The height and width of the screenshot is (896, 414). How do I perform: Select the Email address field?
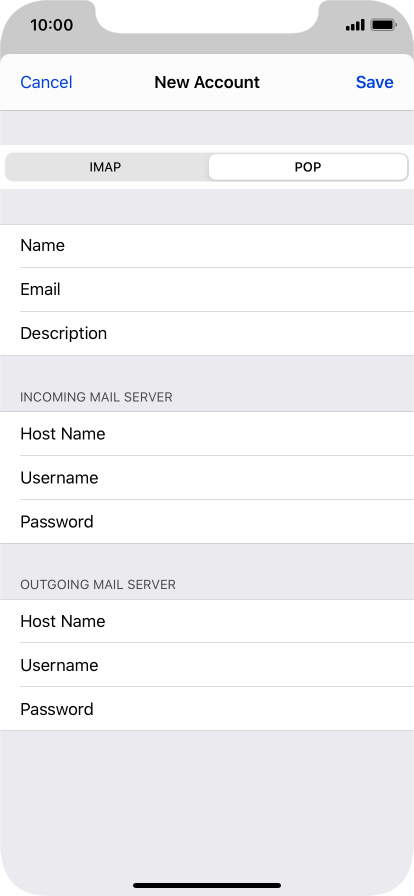tap(207, 290)
